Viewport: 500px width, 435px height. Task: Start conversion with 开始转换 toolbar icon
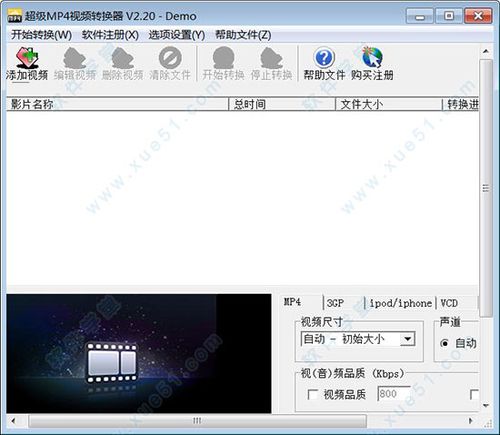223,58
